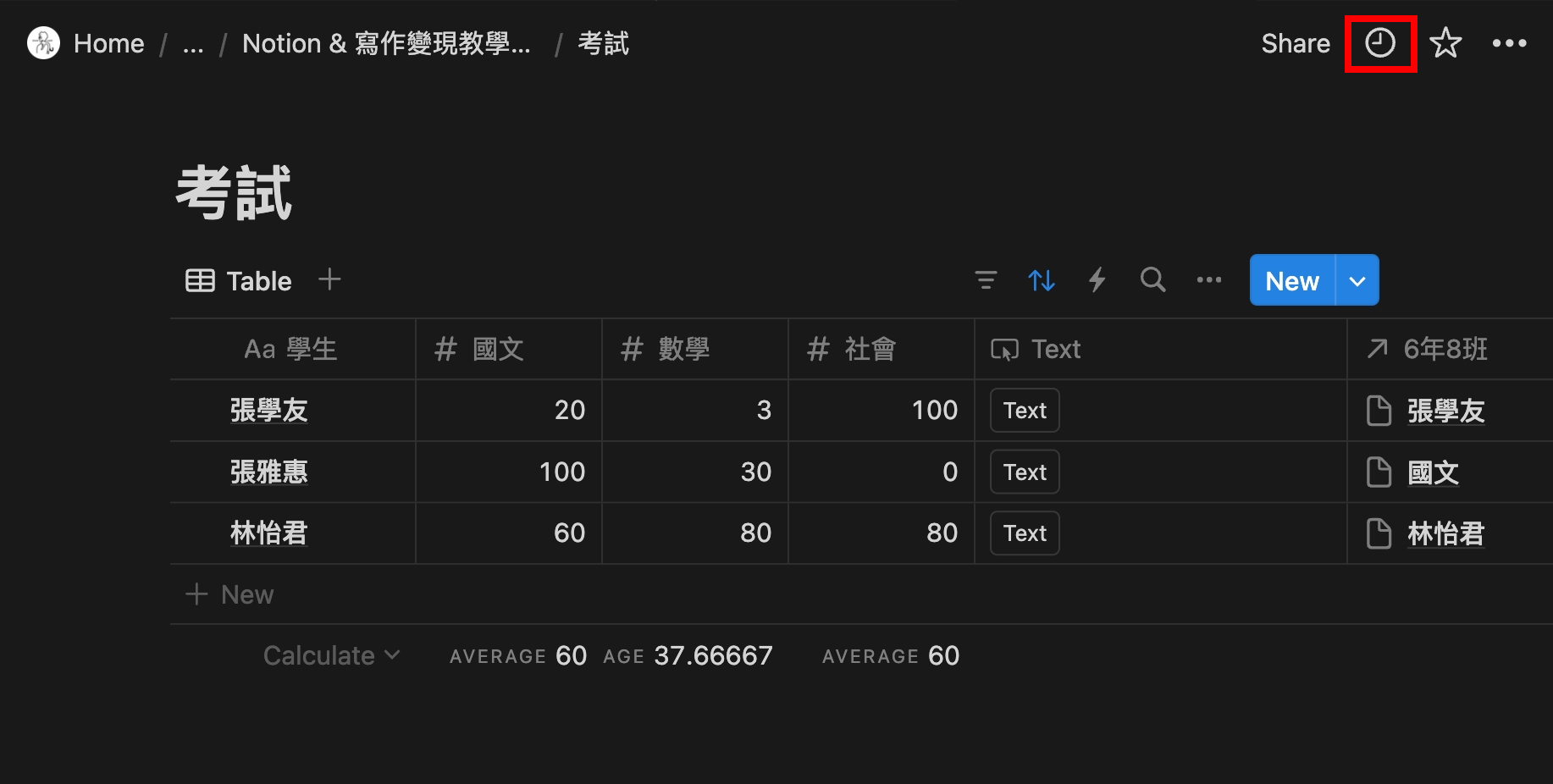Go to Home in breadcrumb
The width and height of the screenshot is (1553, 784).
[108, 43]
